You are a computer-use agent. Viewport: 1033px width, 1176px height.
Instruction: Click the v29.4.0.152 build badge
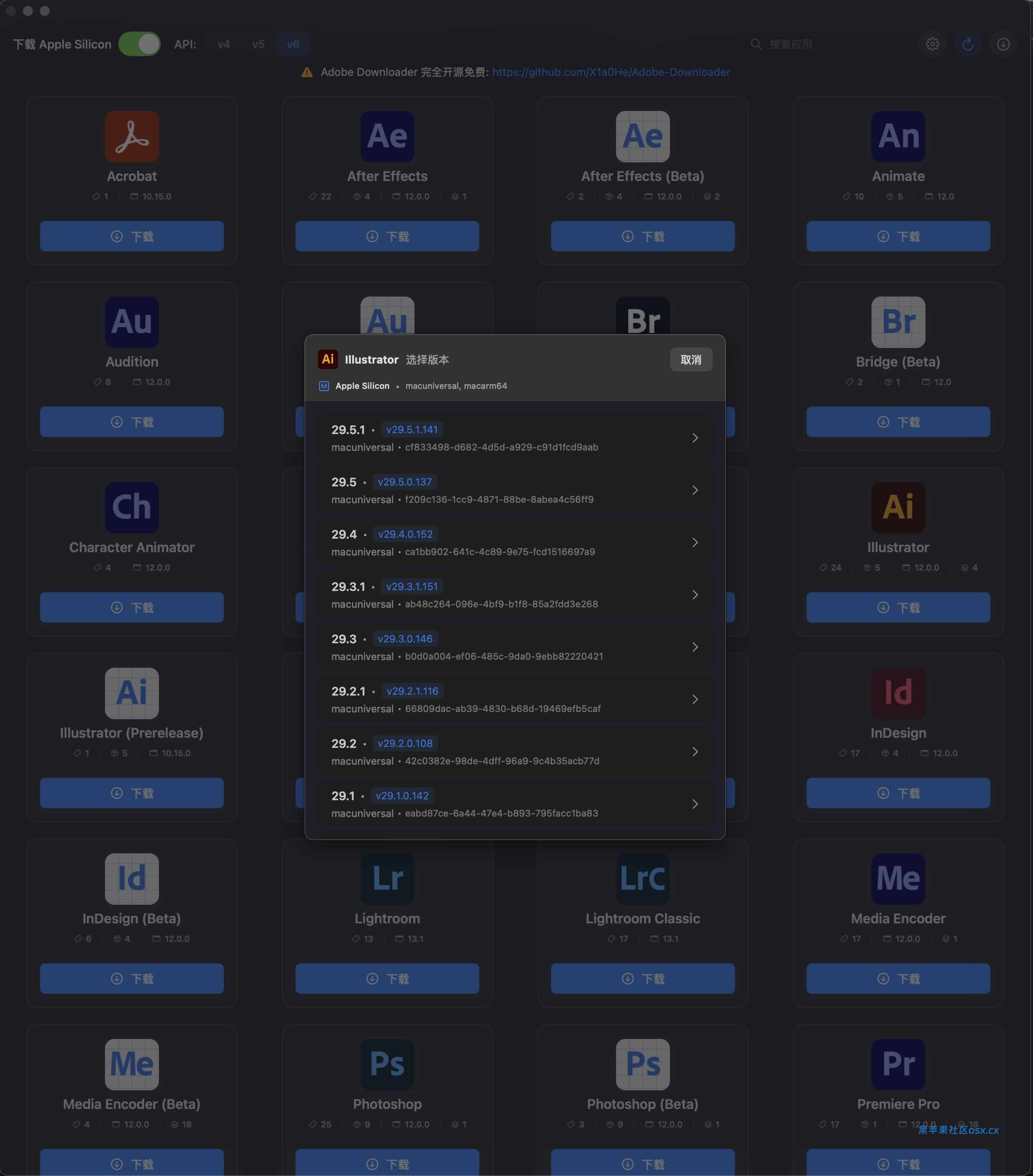(406, 534)
